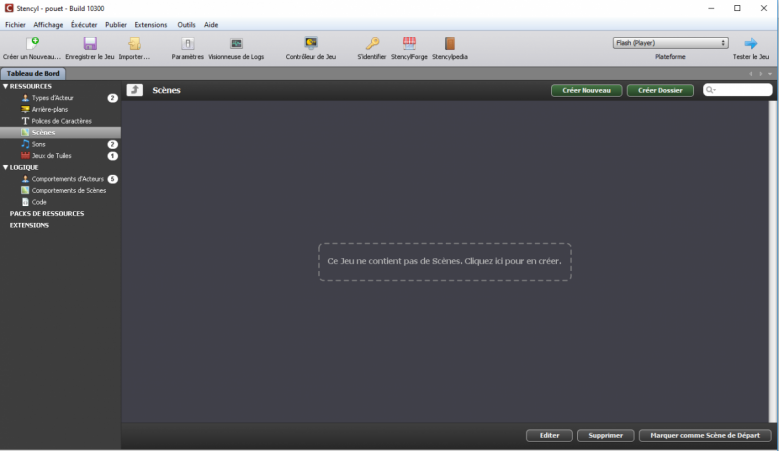
Task: Select Arrière-plans in sidebar
Action: [60, 109]
